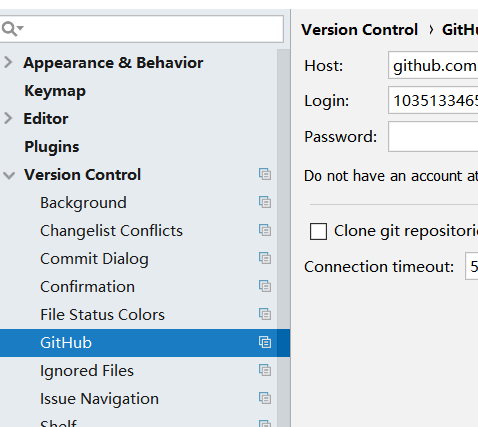The image size is (478, 427).
Task: Click the Host field containing github.com
Action: 433,65
